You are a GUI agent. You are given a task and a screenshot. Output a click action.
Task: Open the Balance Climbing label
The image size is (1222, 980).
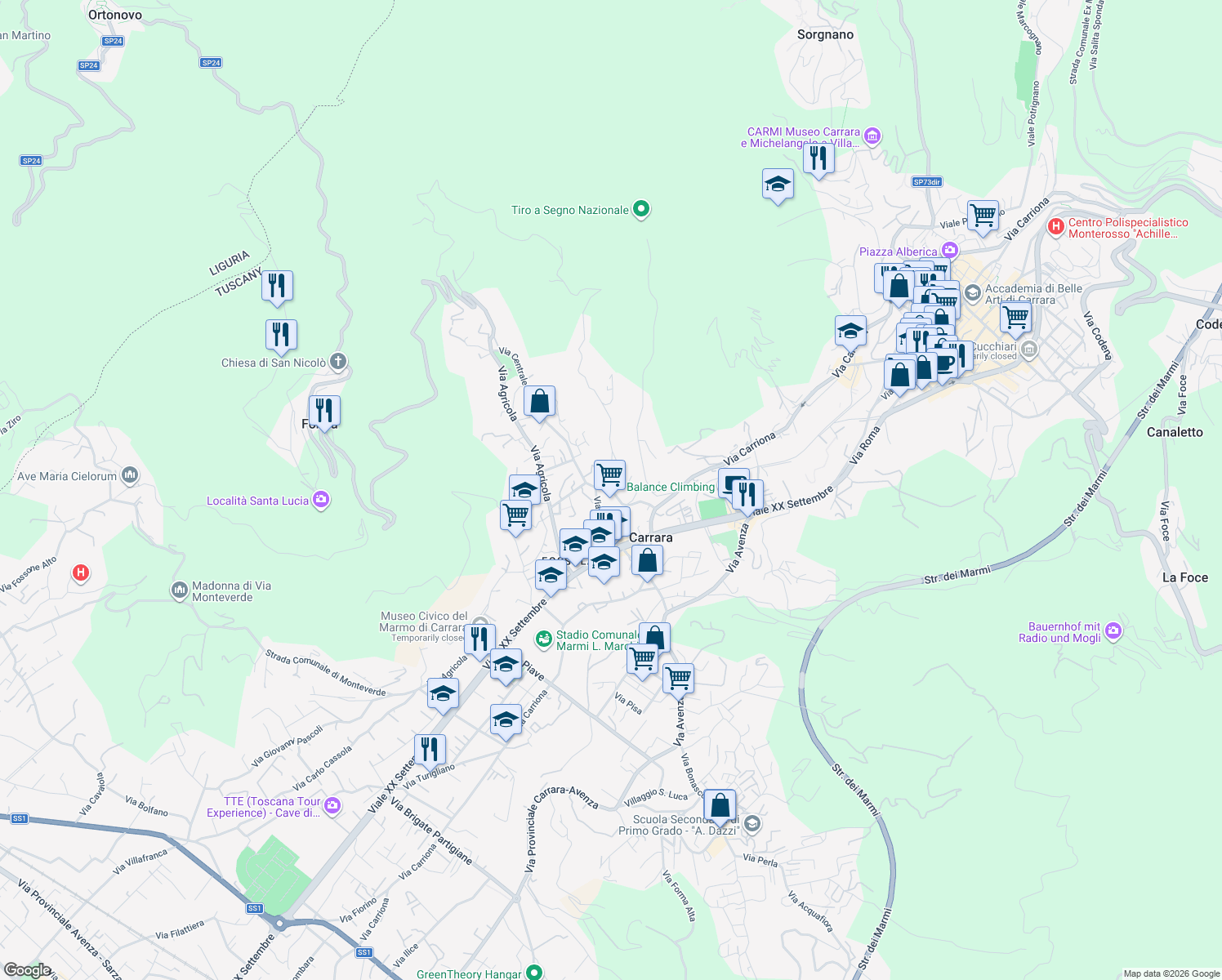[670, 487]
